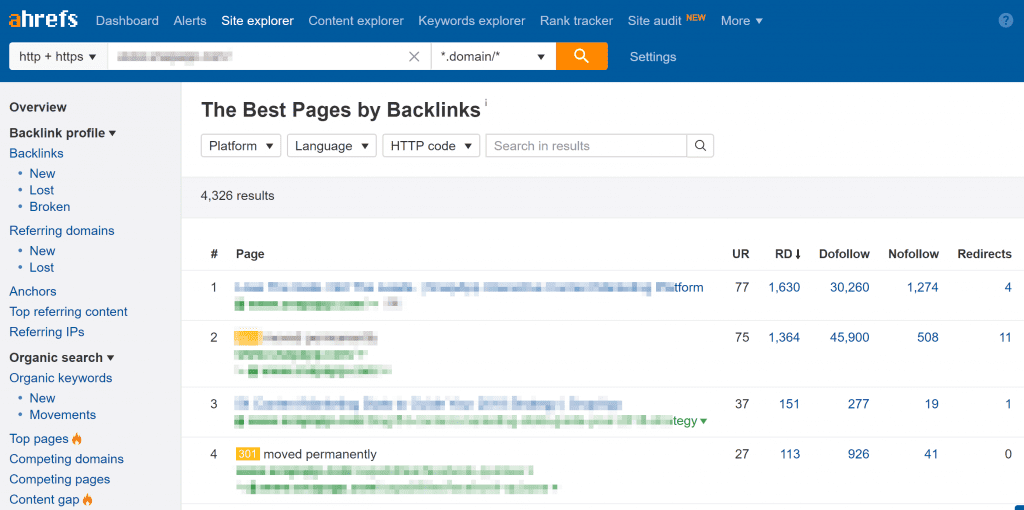Open the More menu in the top navigation

click(x=741, y=21)
